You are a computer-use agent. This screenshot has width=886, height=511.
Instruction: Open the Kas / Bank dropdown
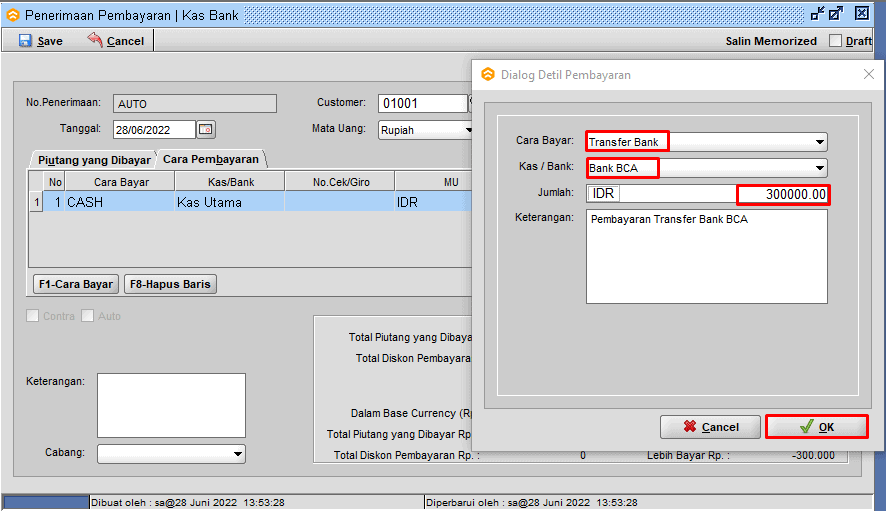819,168
